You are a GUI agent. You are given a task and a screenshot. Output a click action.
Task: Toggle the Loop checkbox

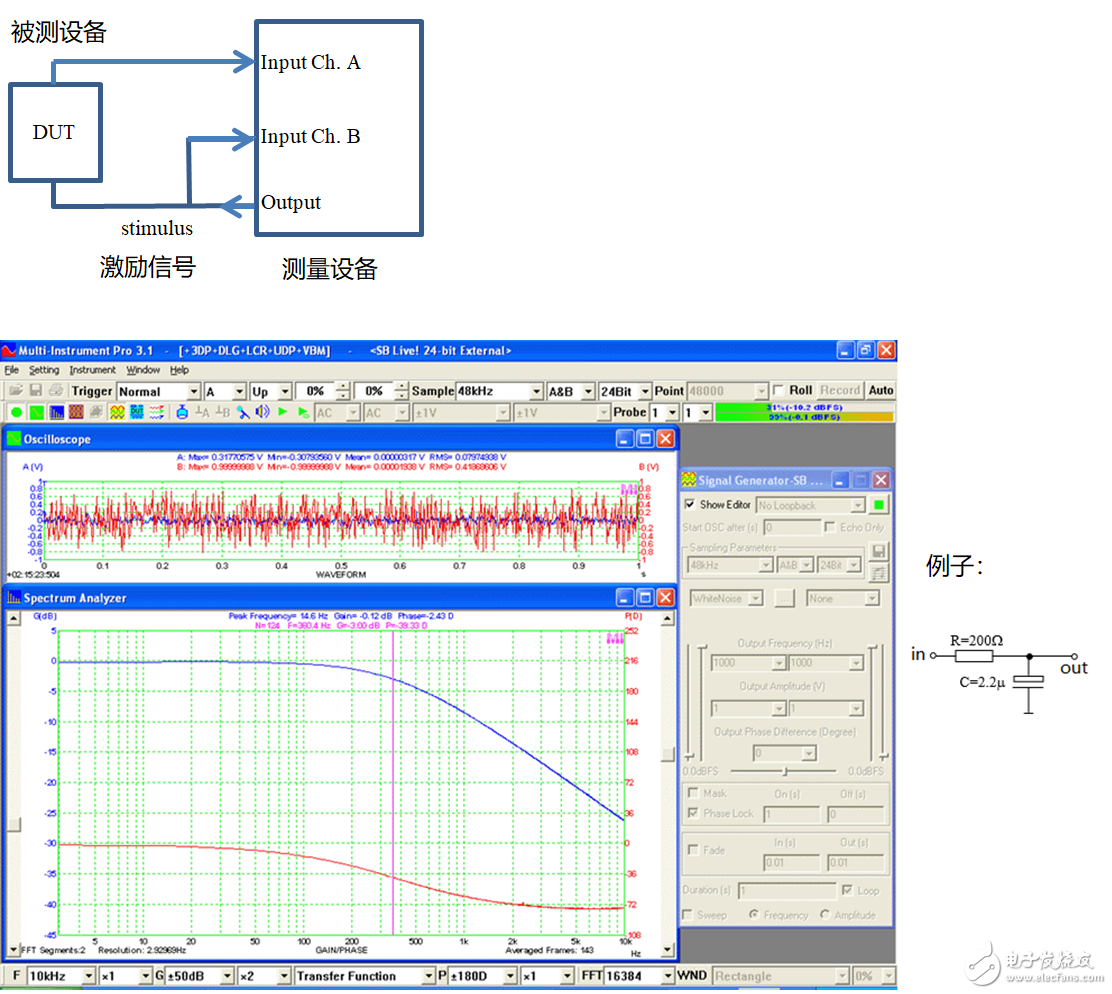[x=847, y=890]
